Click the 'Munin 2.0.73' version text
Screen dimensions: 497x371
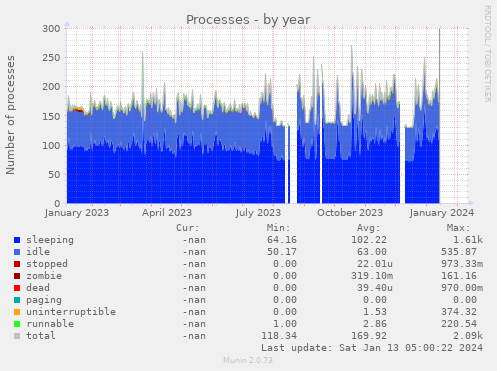[248, 360]
